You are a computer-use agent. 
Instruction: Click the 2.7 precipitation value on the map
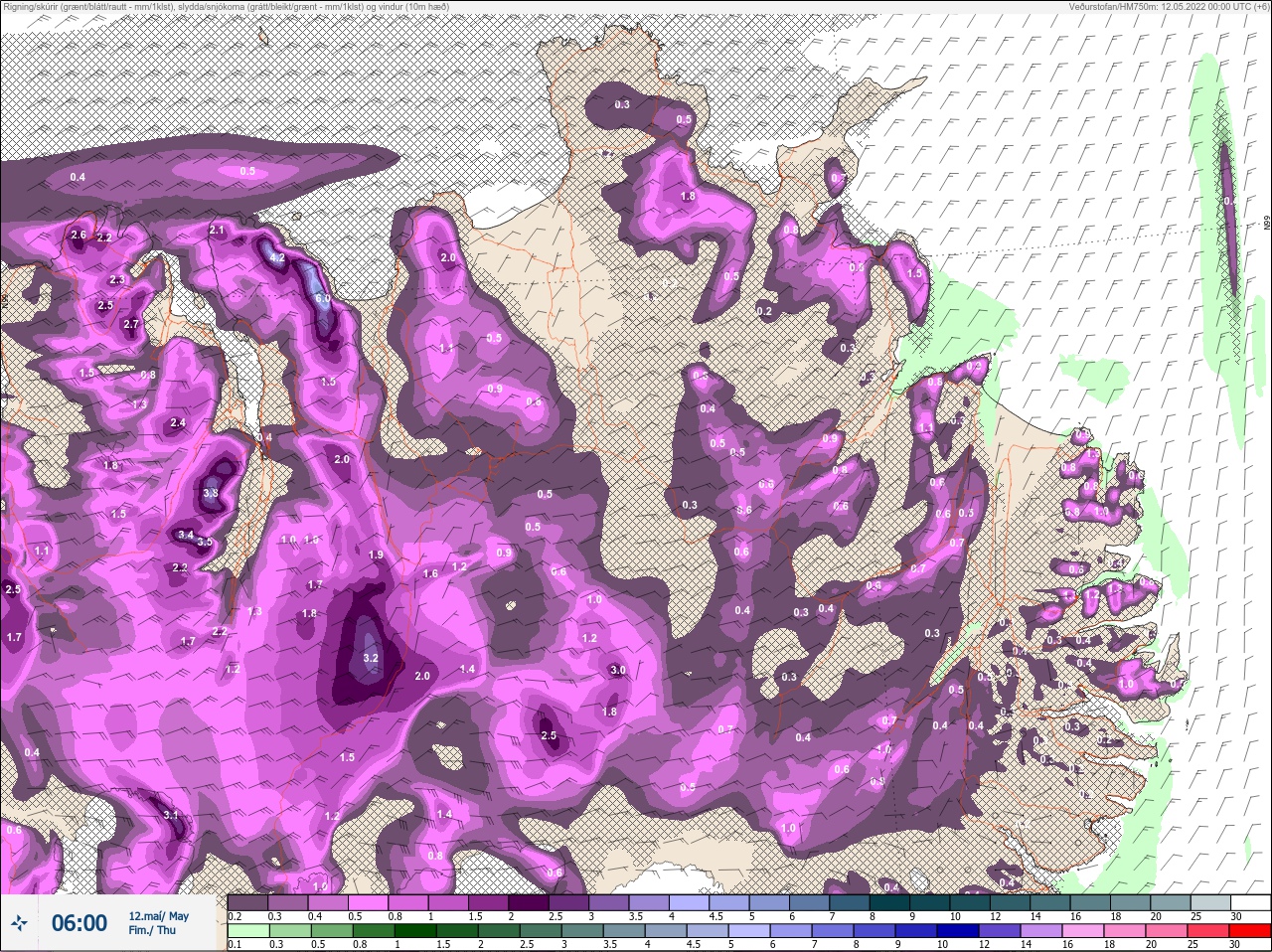[131, 324]
